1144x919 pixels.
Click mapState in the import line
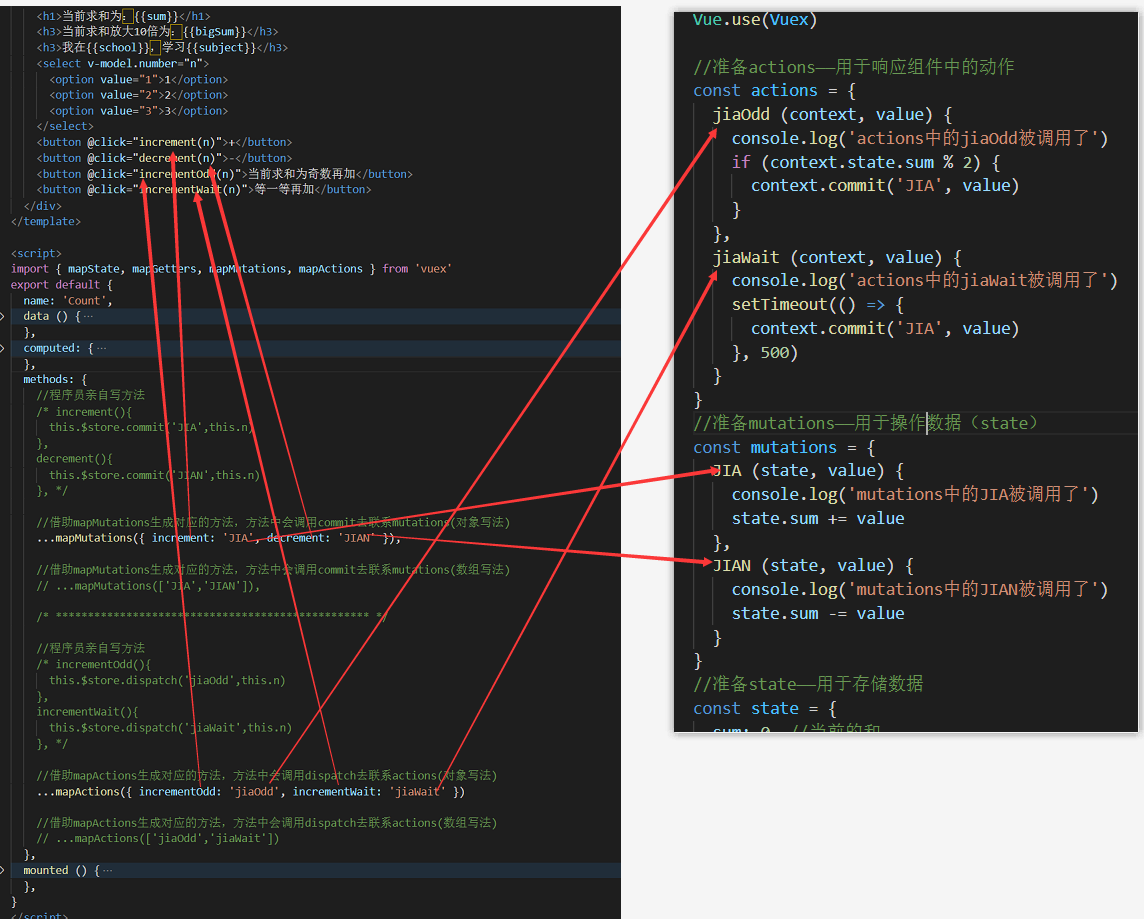pos(93,268)
